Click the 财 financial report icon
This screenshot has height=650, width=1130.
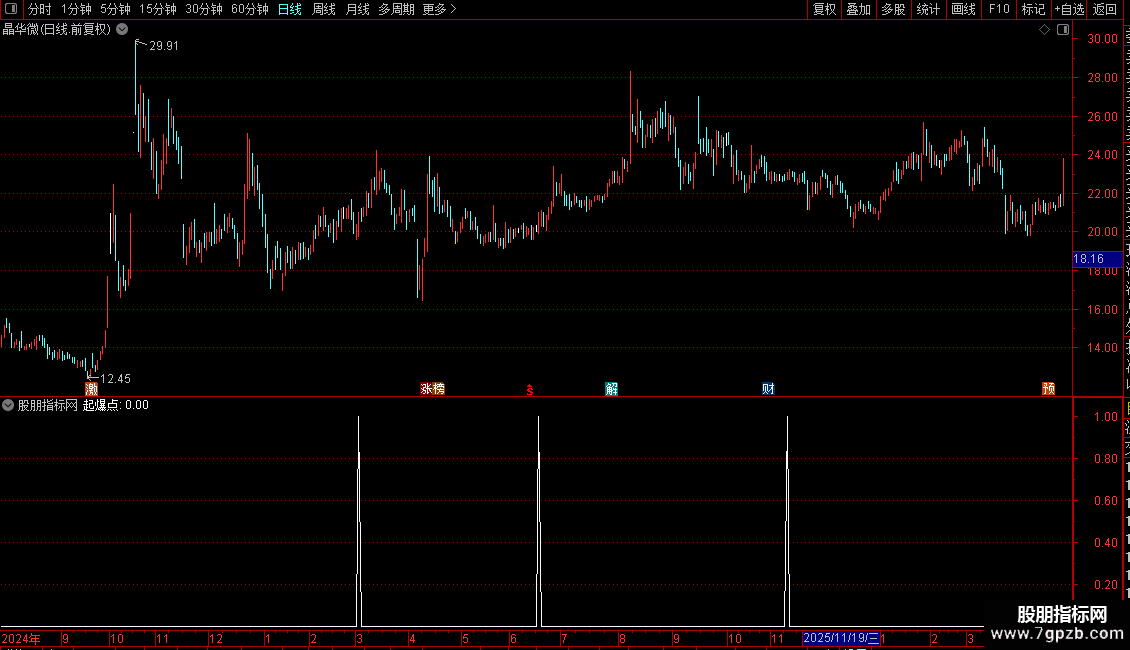(x=768, y=389)
